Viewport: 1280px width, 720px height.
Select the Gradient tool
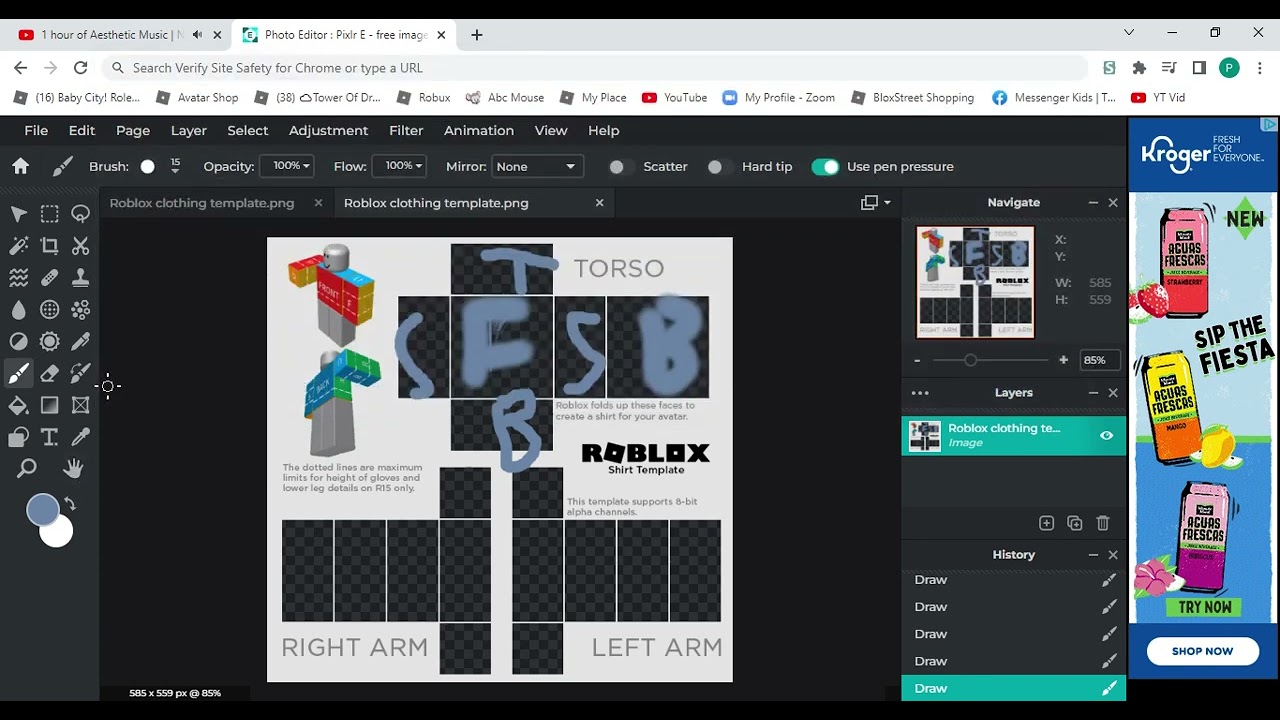click(x=49, y=405)
